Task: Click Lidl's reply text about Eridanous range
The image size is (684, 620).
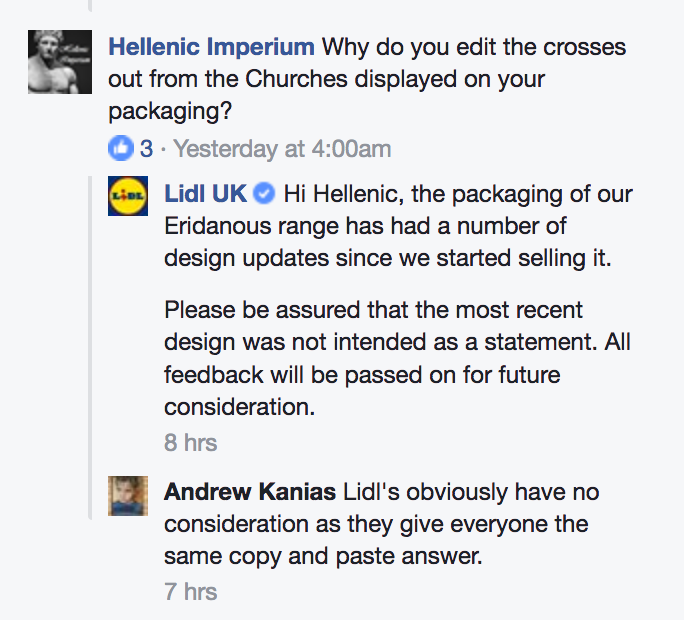Action: click(x=398, y=226)
